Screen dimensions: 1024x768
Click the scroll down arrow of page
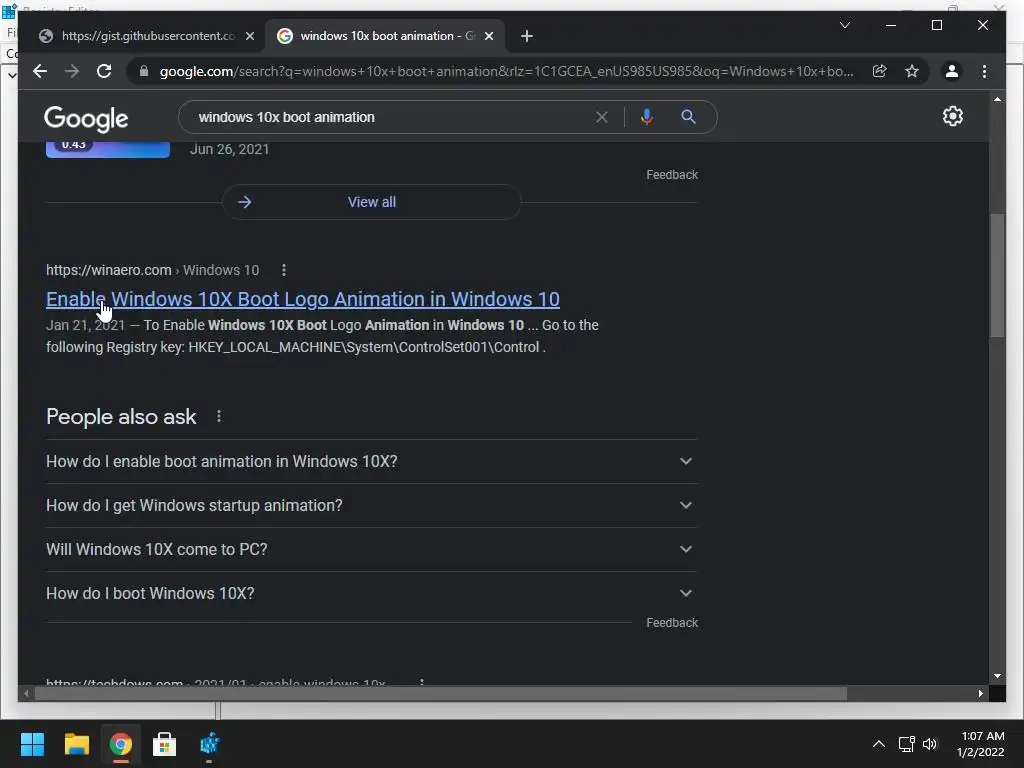point(997,676)
